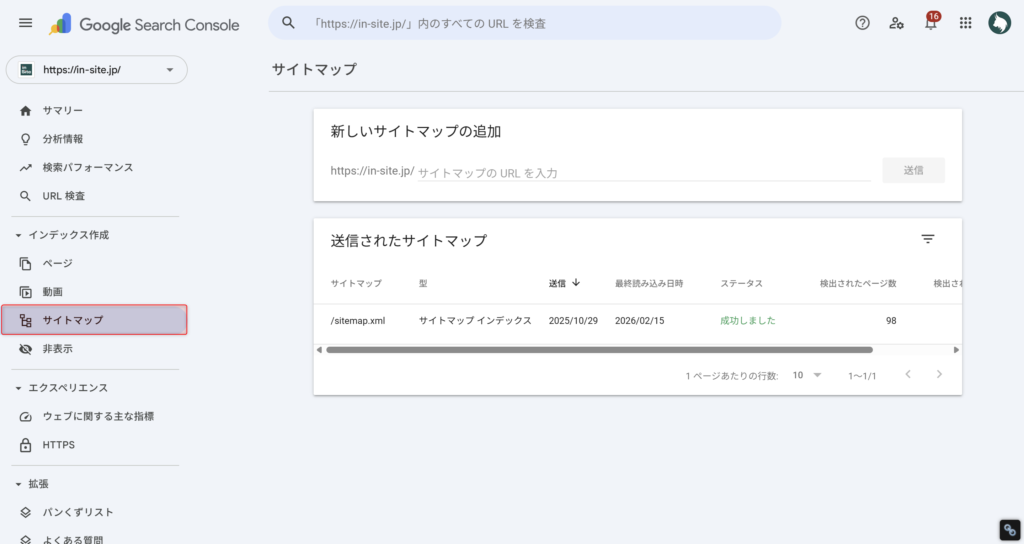The width and height of the screenshot is (1024, 544).
Task: Click the video icon beside 動画
Action: click(x=25, y=292)
